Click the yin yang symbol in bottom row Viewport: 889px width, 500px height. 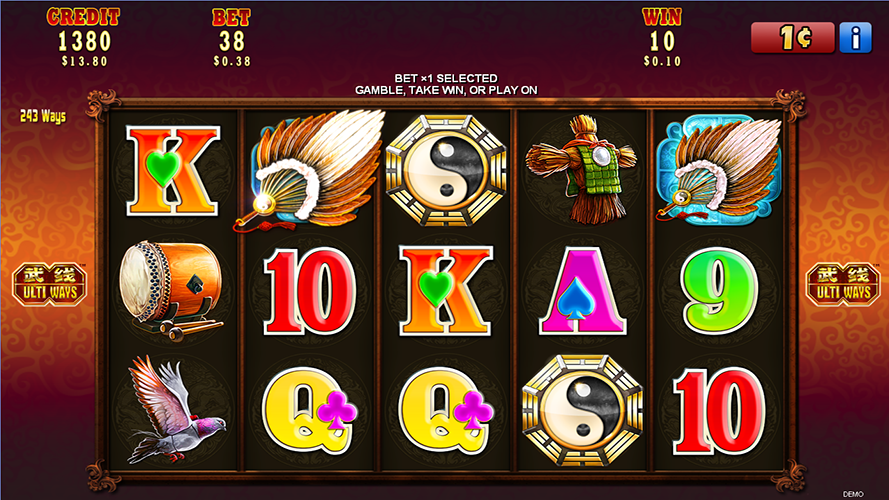click(582, 410)
